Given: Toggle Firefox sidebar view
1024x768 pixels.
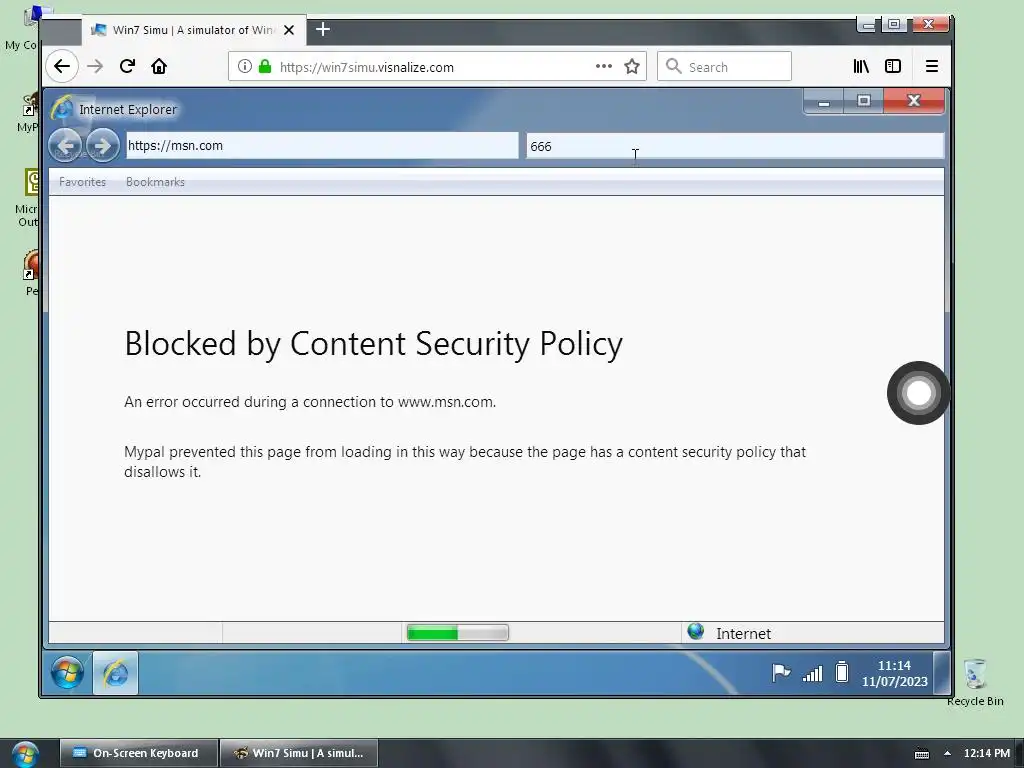Looking at the screenshot, I should (x=893, y=66).
